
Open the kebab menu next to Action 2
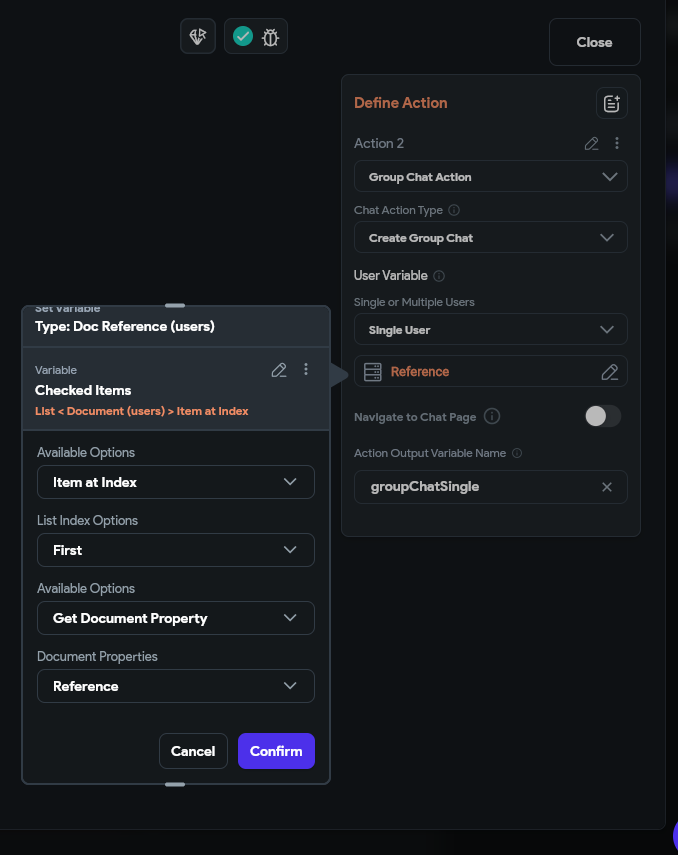[617, 144]
